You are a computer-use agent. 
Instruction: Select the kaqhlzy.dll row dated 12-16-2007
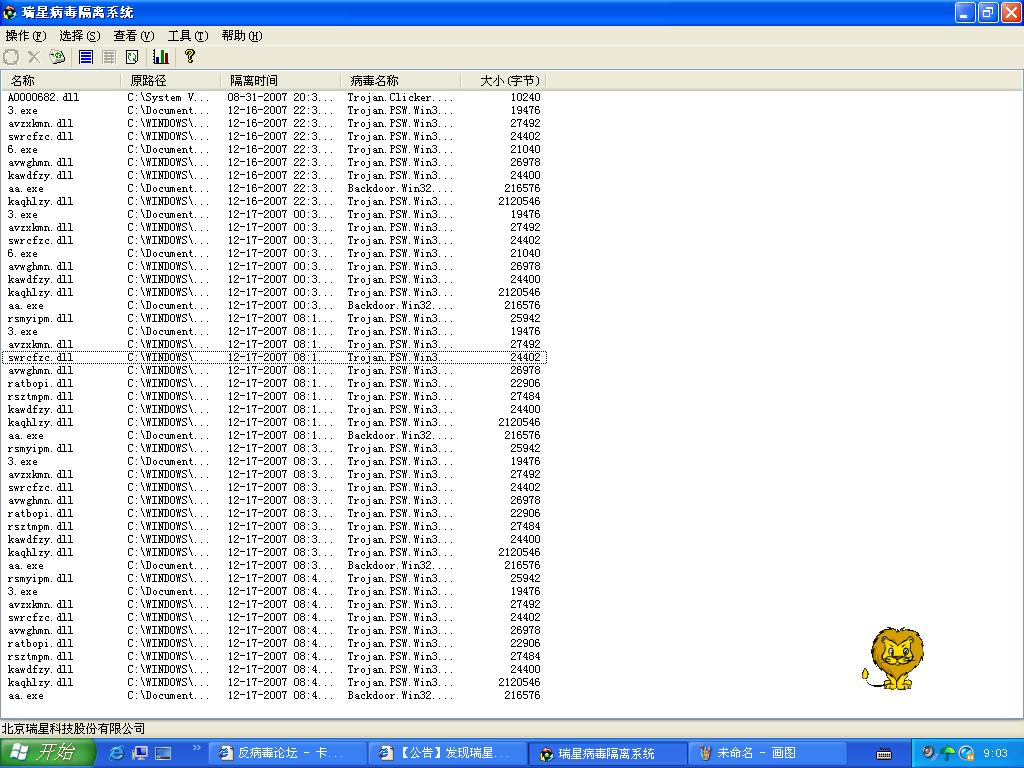(x=274, y=201)
